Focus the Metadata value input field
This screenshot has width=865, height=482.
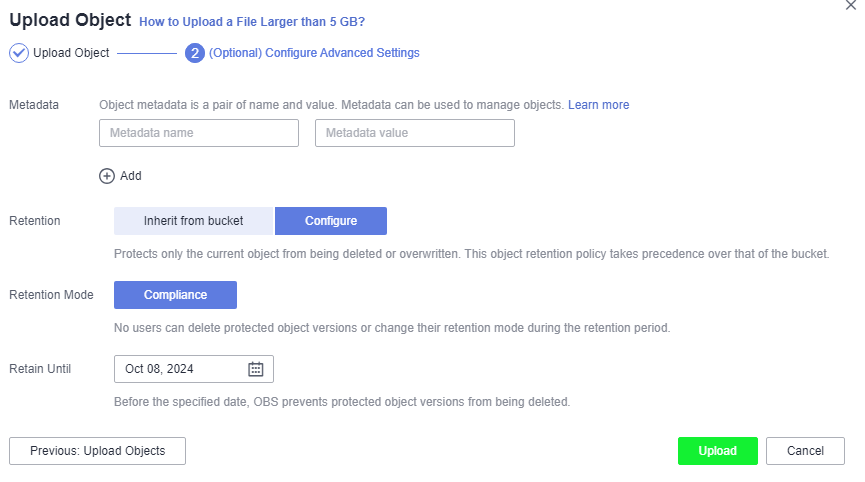(x=415, y=133)
